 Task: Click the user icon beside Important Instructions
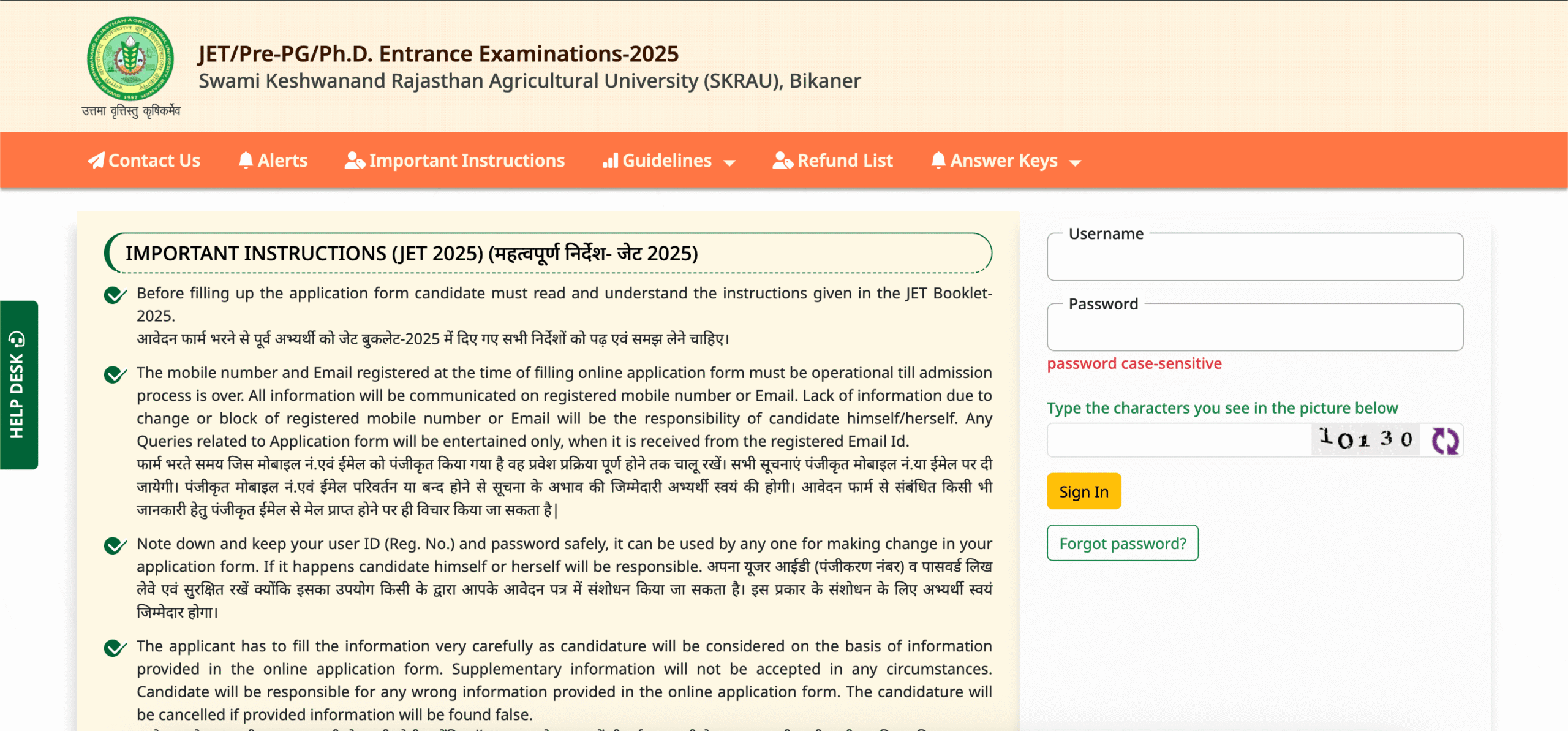pyautogui.click(x=355, y=161)
